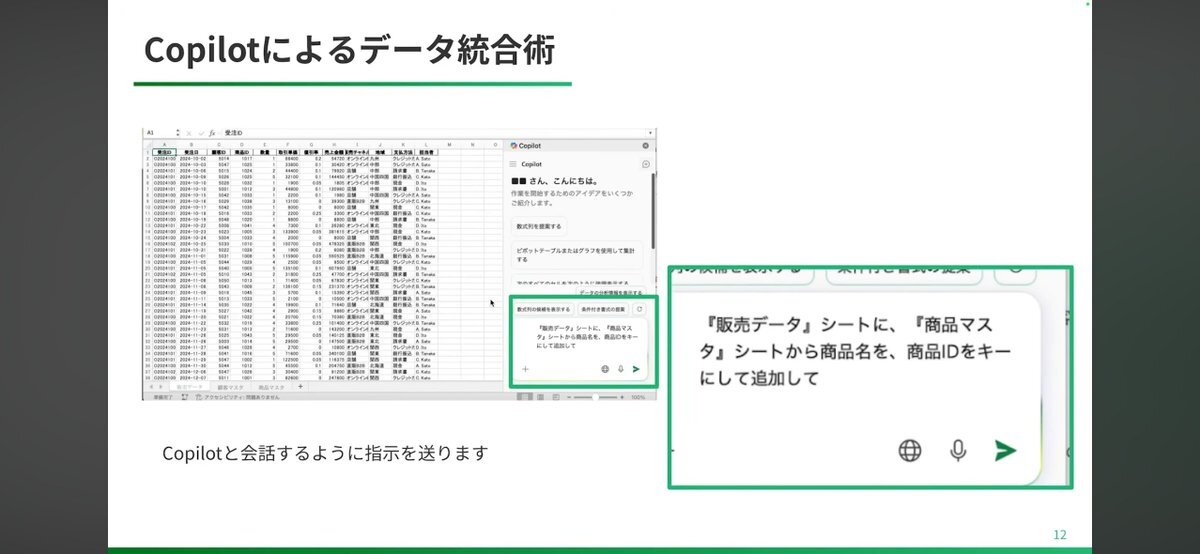This screenshot has width=1200, height=554.
Task: Switch to Page Layout view icon
Action: (x=540, y=397)
